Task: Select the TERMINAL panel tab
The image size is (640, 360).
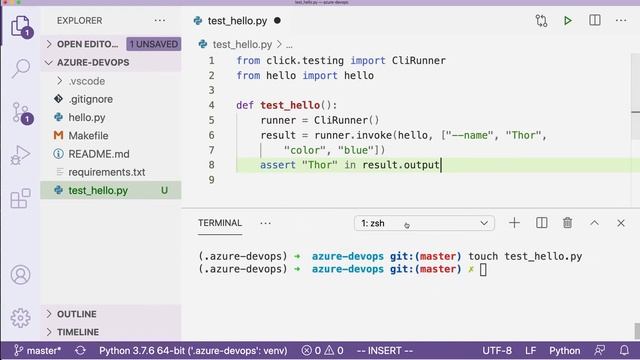Action: point(220,223)
